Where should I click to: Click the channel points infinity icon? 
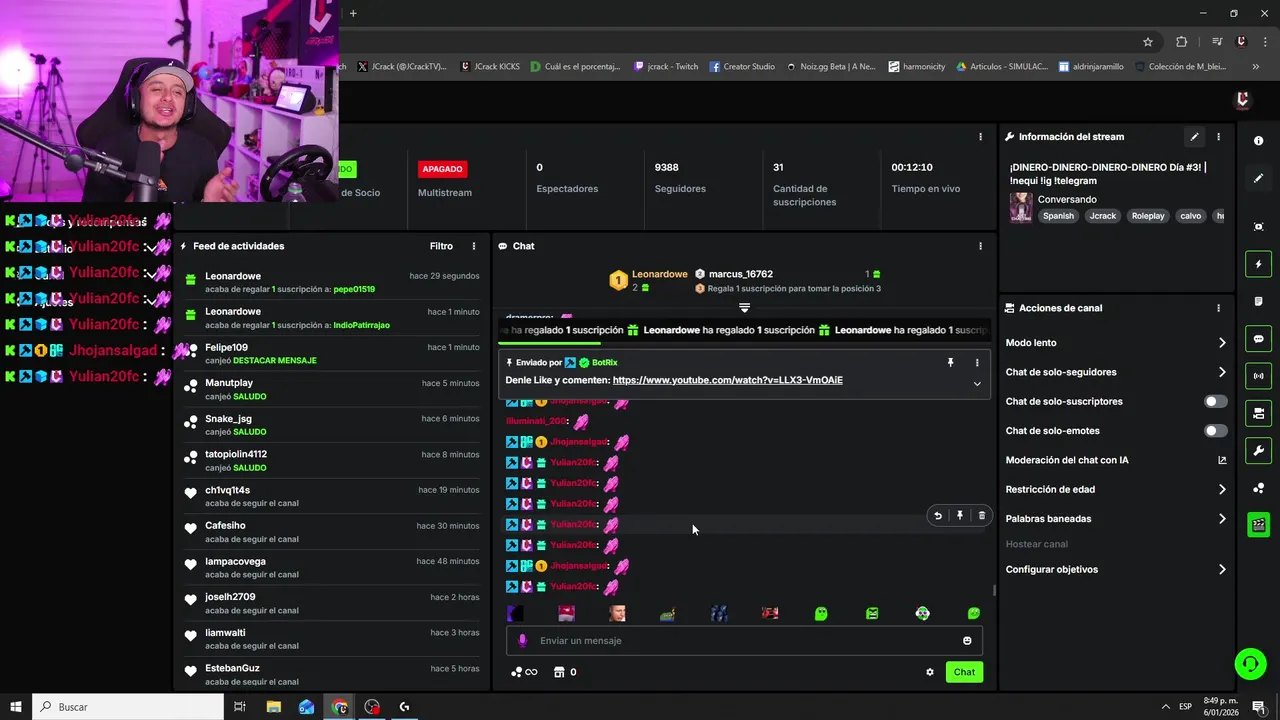click(x=524, y=672)
